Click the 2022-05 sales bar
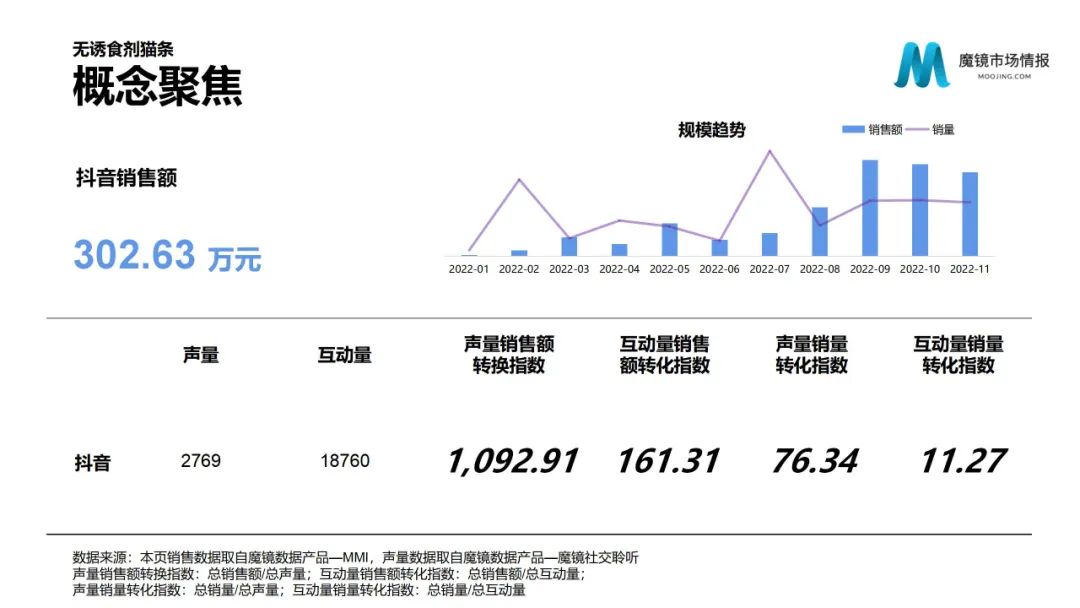 669,240
